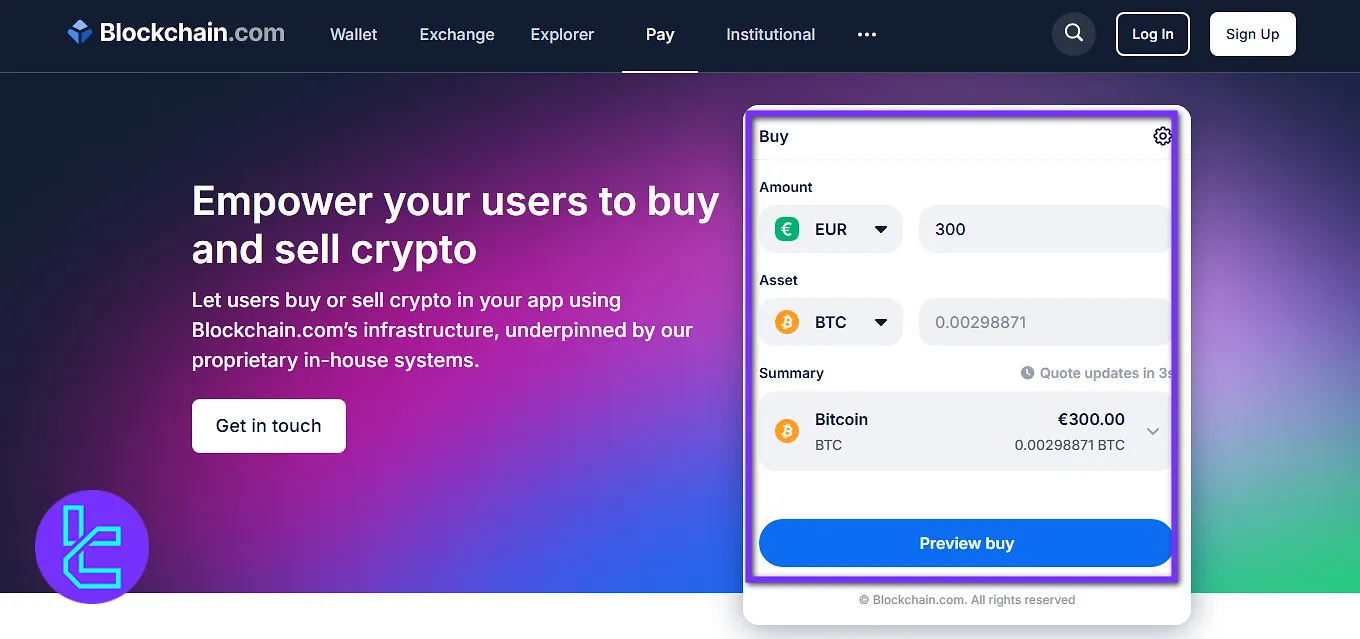Open widget settings gear icon
The height and width of the screenshot is (639, 1360).
pos(1162,136)
